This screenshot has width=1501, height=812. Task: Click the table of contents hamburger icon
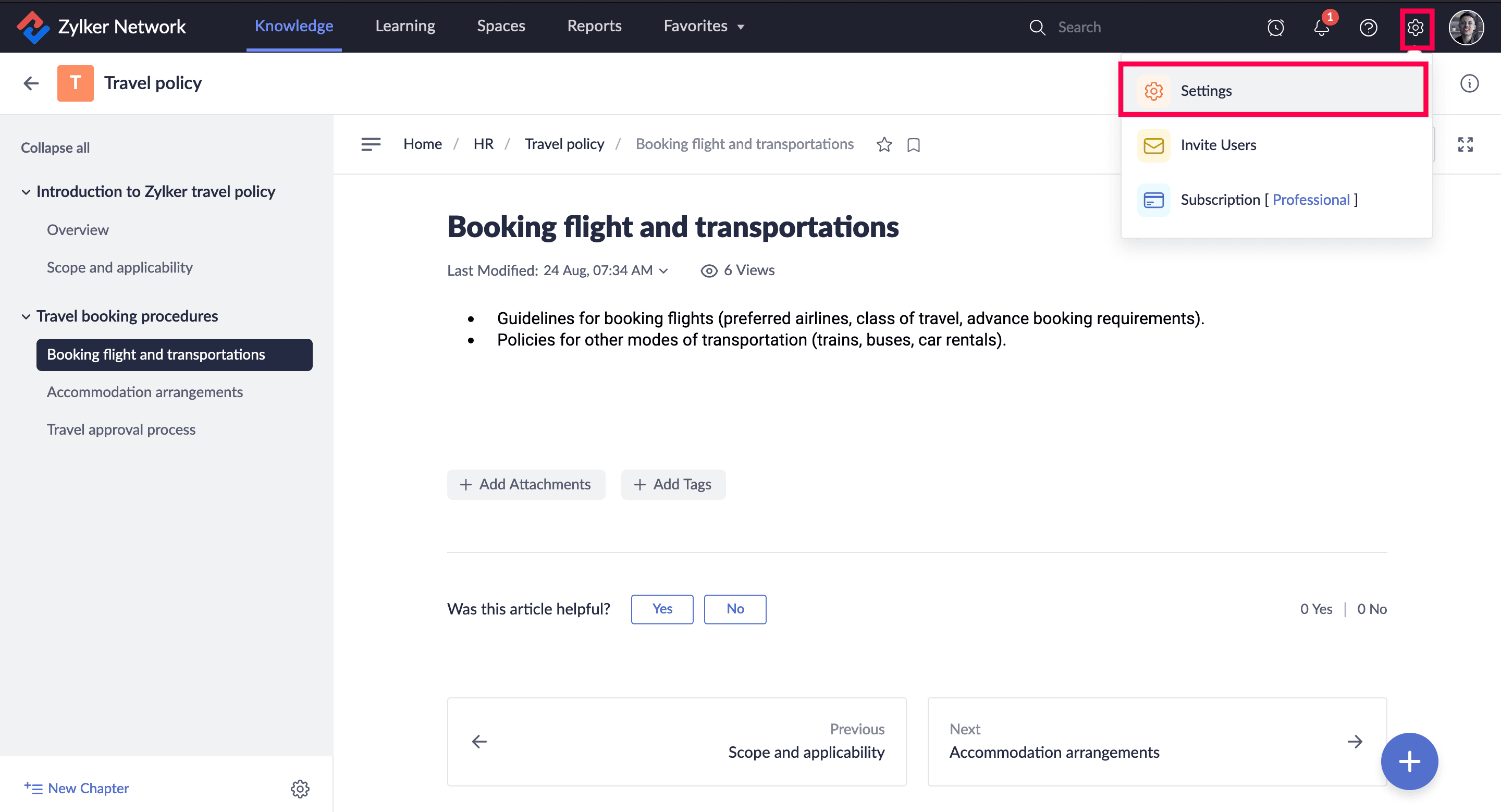point(371,144)
